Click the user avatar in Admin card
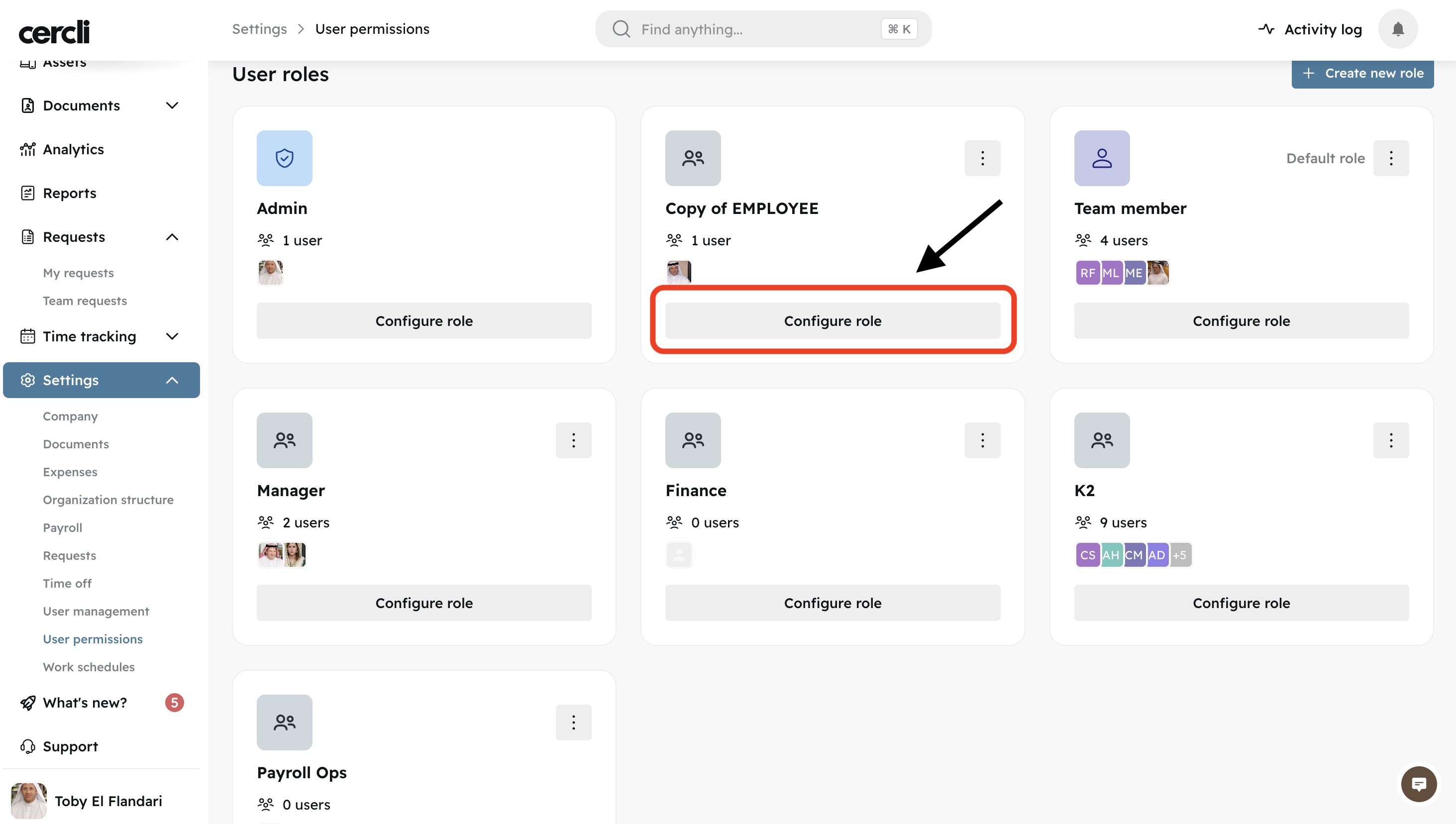Viewport: 1456px width, 824px height. (x=271, y=273)
